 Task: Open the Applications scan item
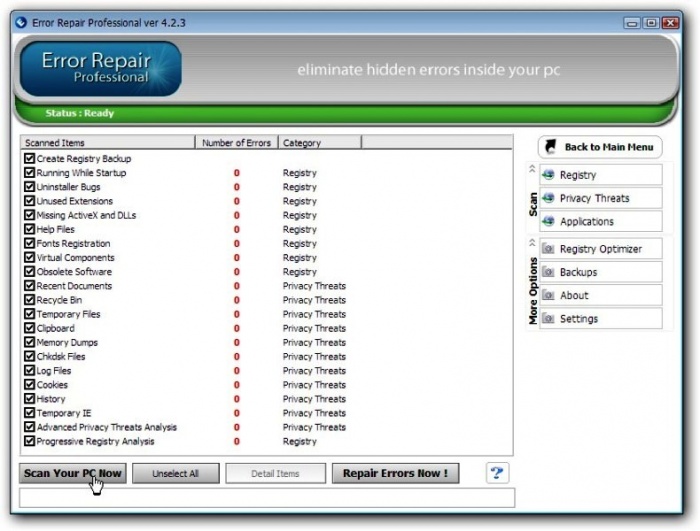(x=601, y=221)
